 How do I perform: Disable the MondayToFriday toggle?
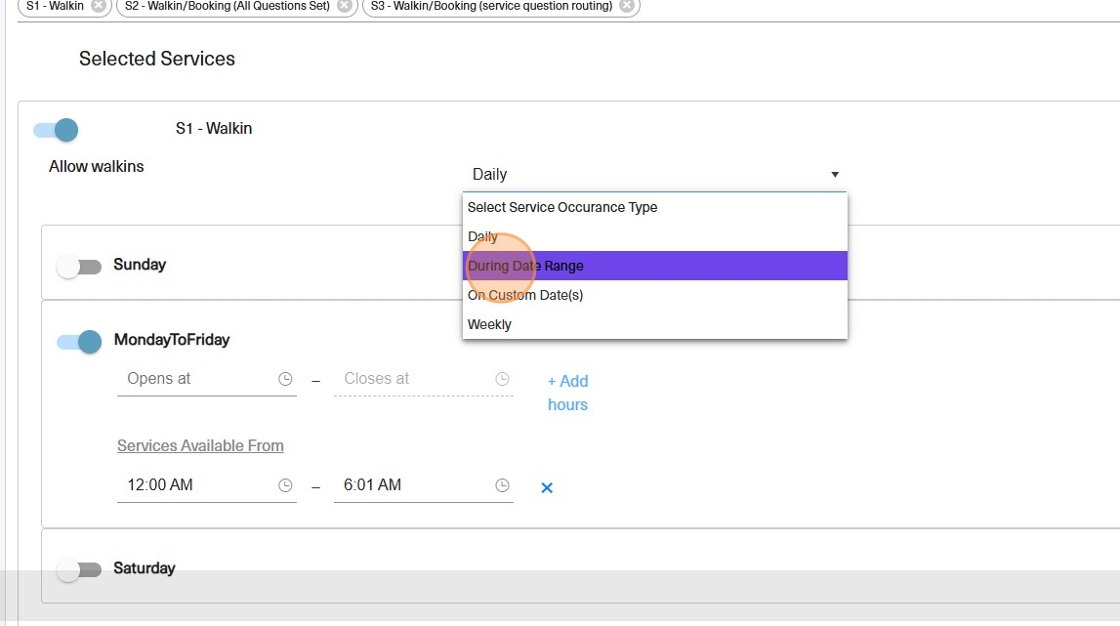point(79,342)
